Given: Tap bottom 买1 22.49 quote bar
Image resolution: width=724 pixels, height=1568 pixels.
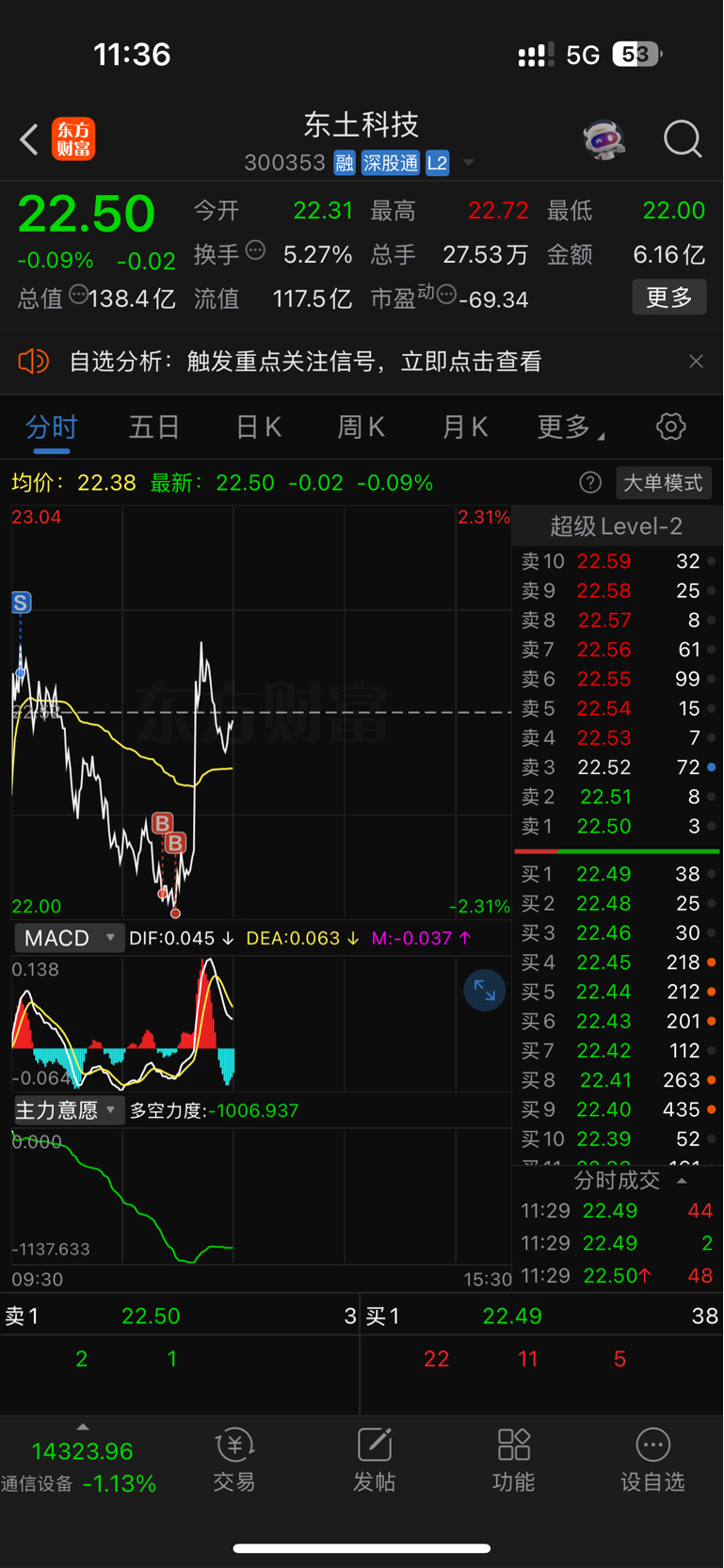Looking at the screenshot, I should [541, 1316].
